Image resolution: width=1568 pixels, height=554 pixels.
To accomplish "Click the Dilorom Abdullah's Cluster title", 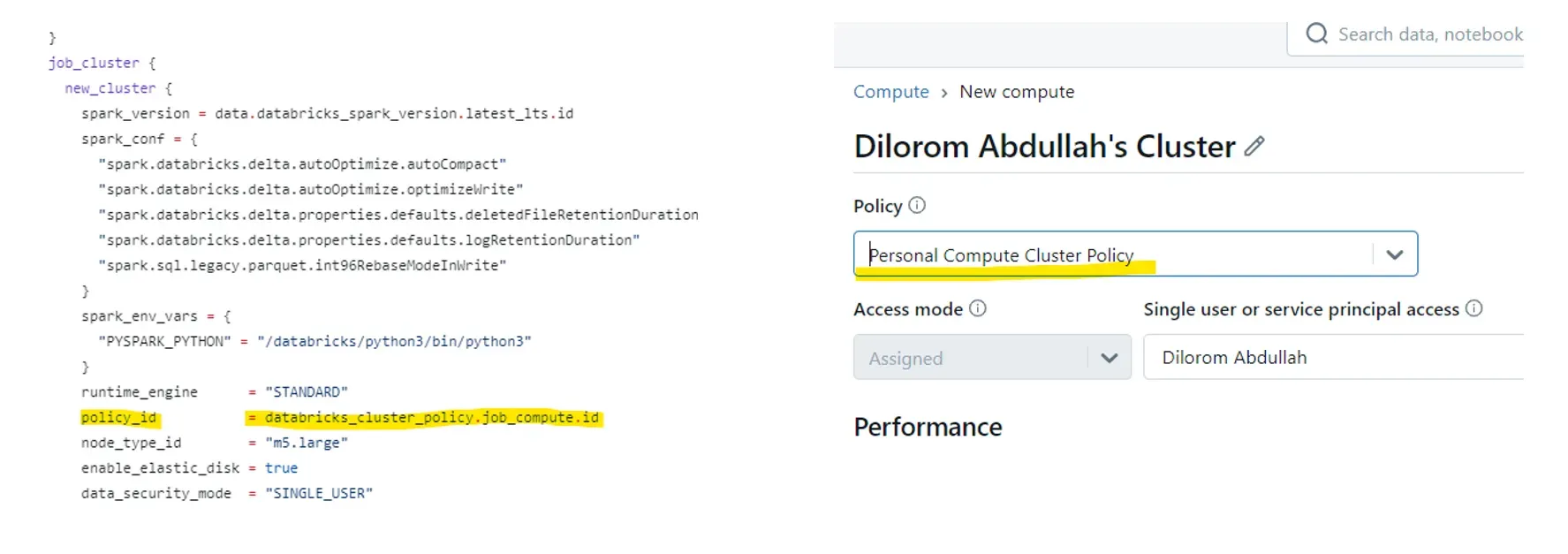I will click(1044, 147).
